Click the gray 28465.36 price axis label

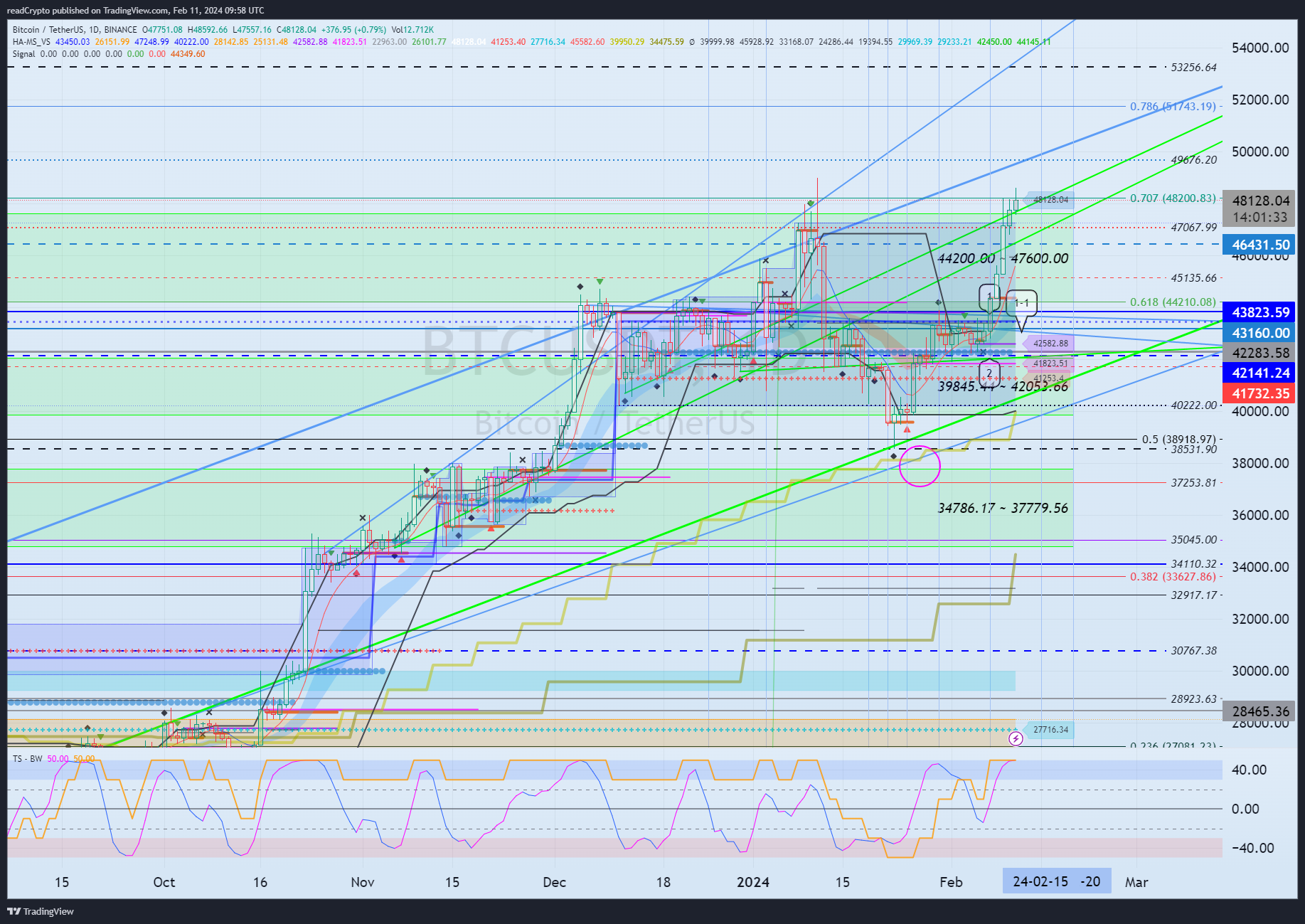pyautogui.click(x=1259, y=711)
